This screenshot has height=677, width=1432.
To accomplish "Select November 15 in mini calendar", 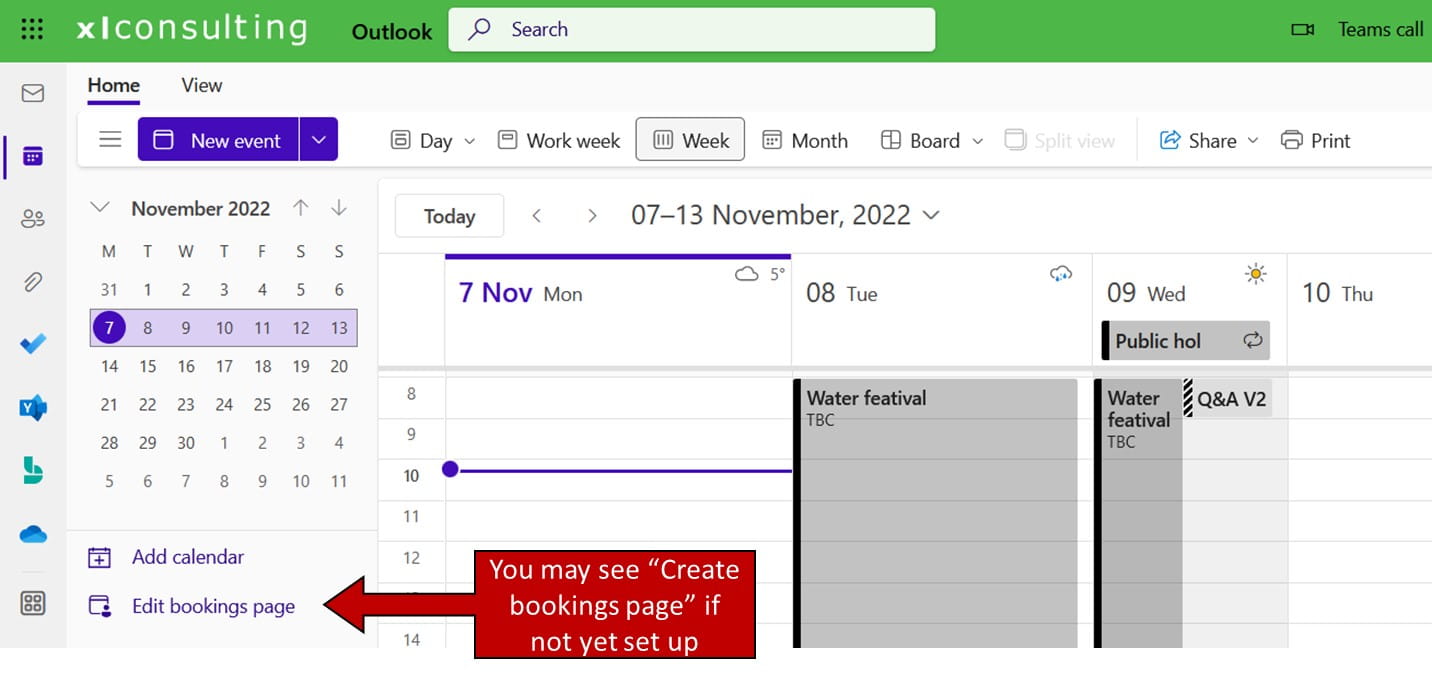I will pos(148,366).
